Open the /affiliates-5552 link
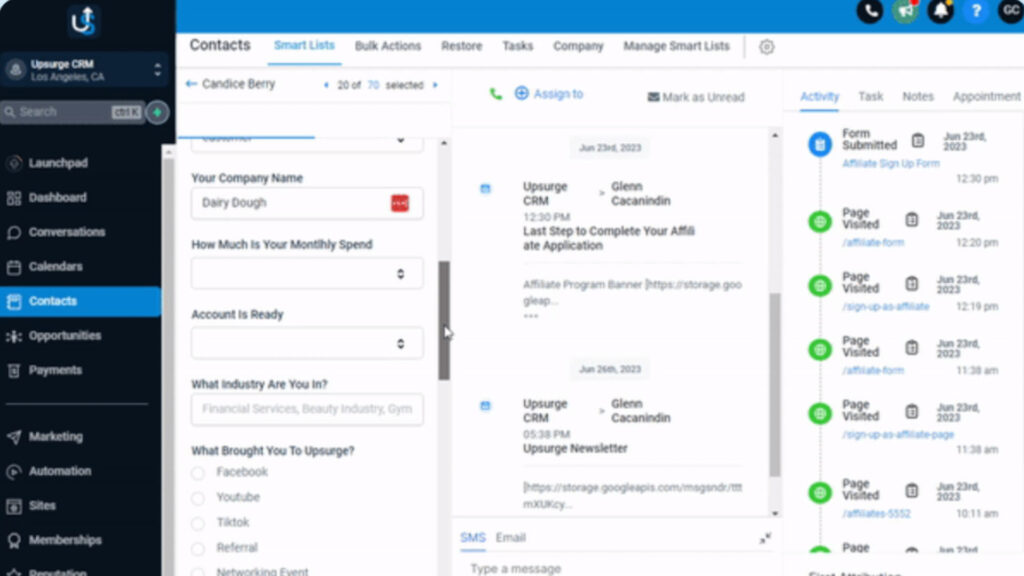 click(x=876, y=514)
